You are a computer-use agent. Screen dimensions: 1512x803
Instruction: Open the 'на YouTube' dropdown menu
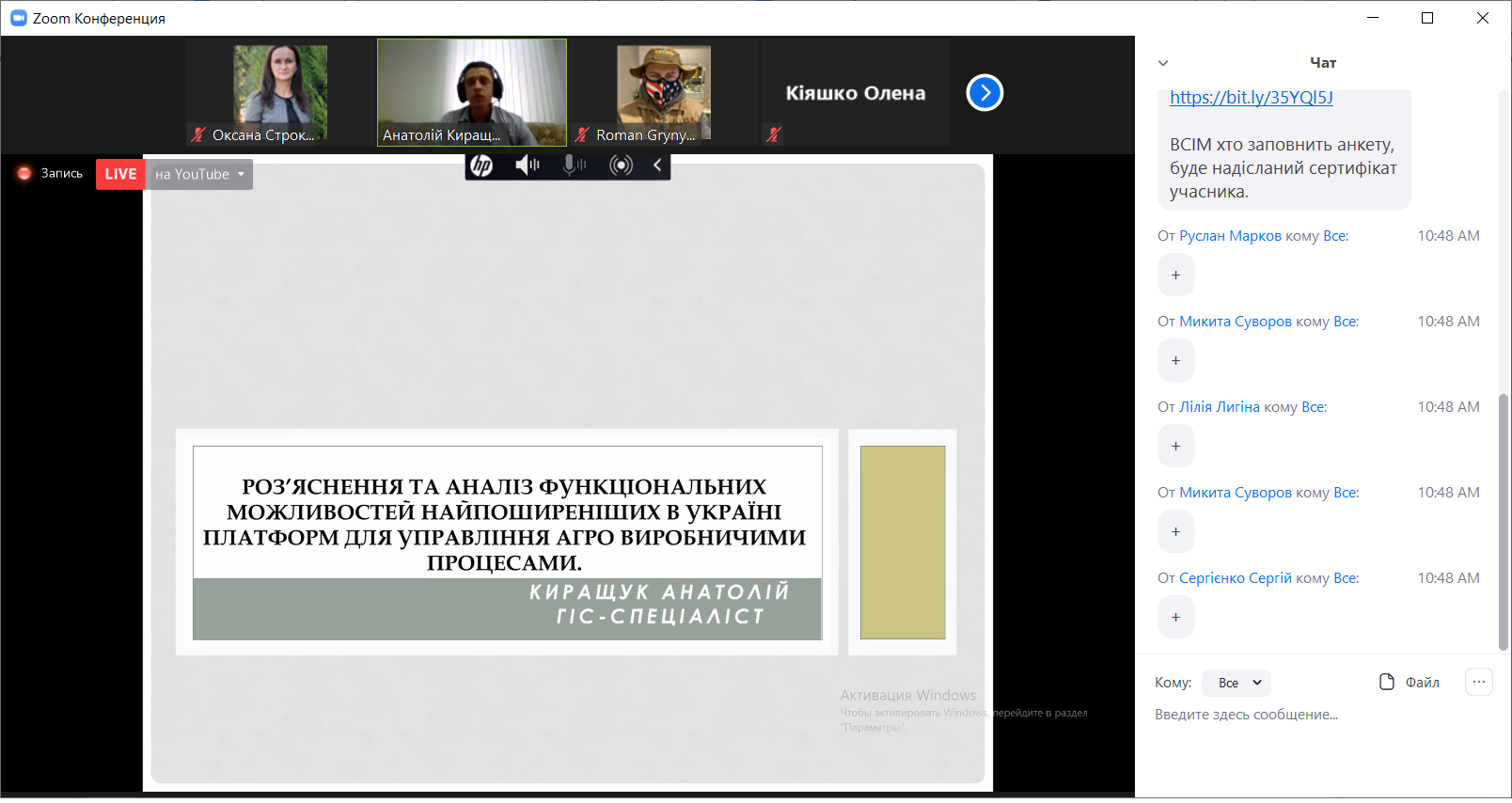coord(199,174)
